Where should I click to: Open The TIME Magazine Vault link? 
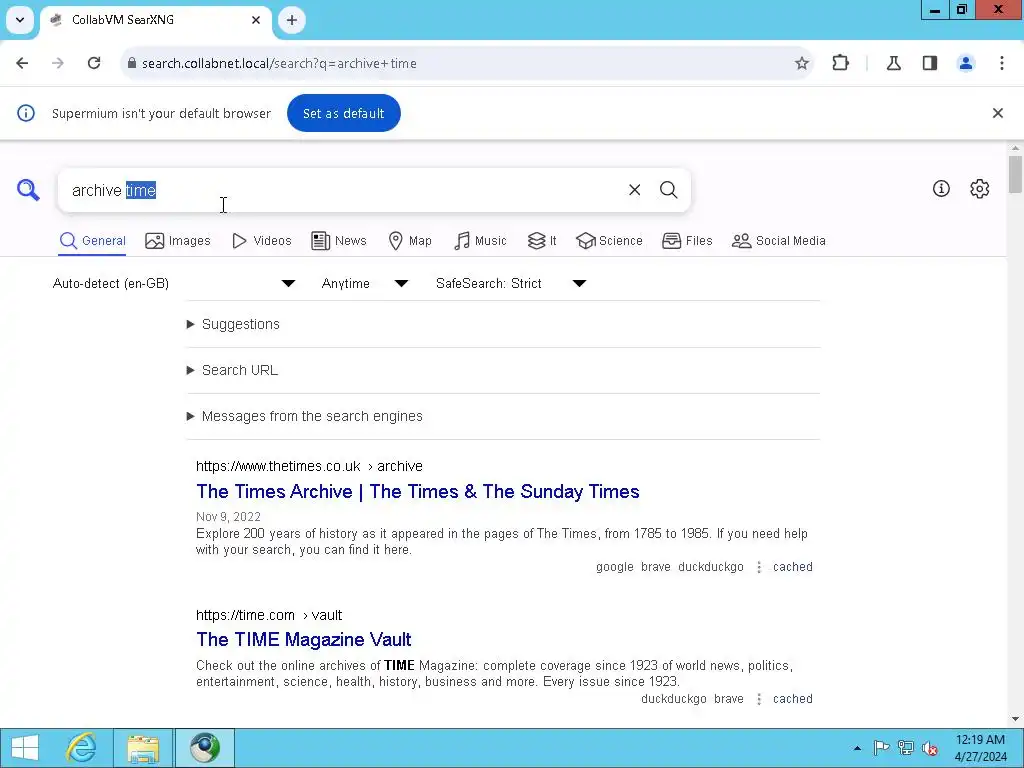click(x=304, y=639)
